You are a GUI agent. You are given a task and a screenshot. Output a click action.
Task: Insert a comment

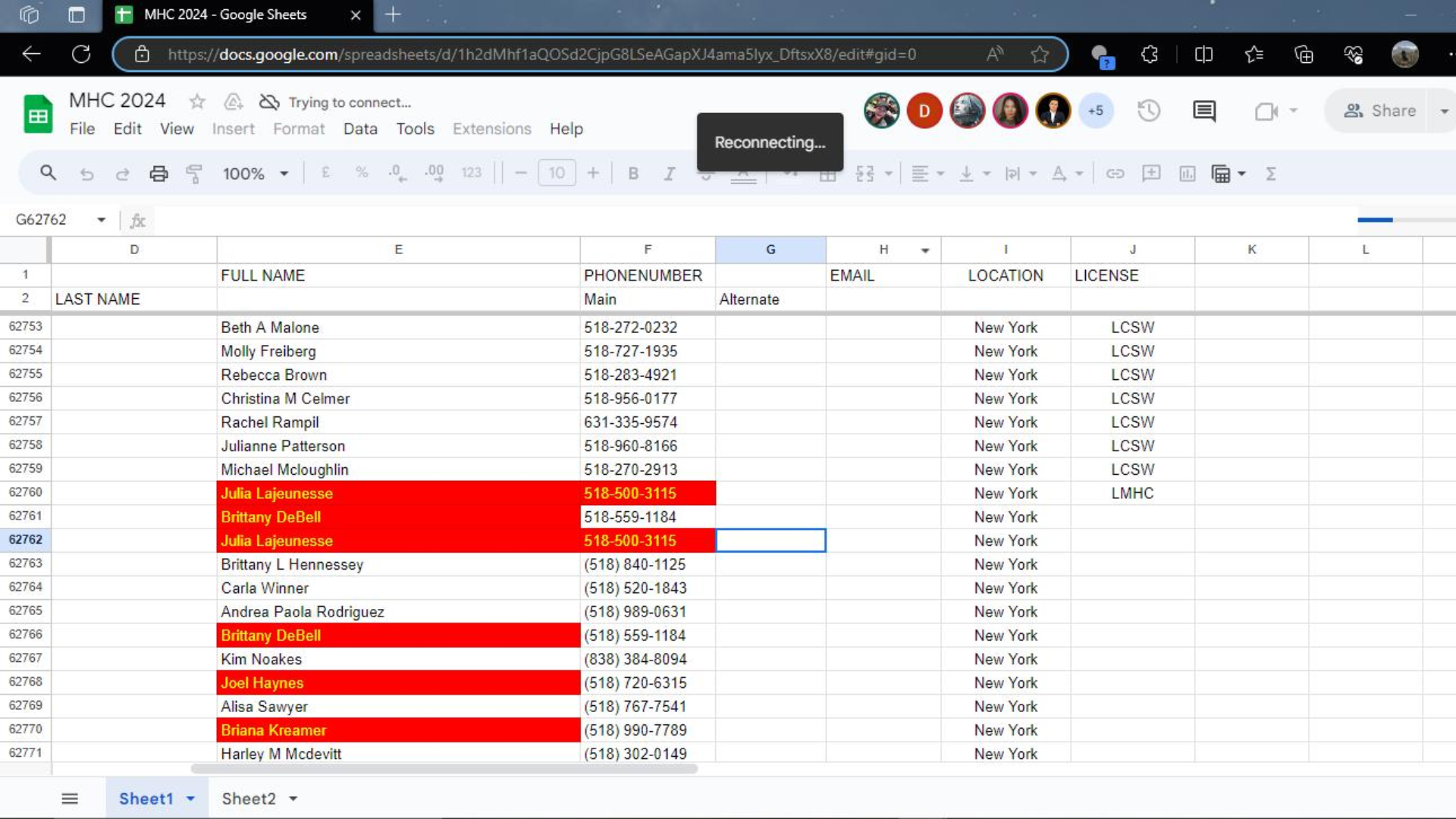[x=1151, y=174]
